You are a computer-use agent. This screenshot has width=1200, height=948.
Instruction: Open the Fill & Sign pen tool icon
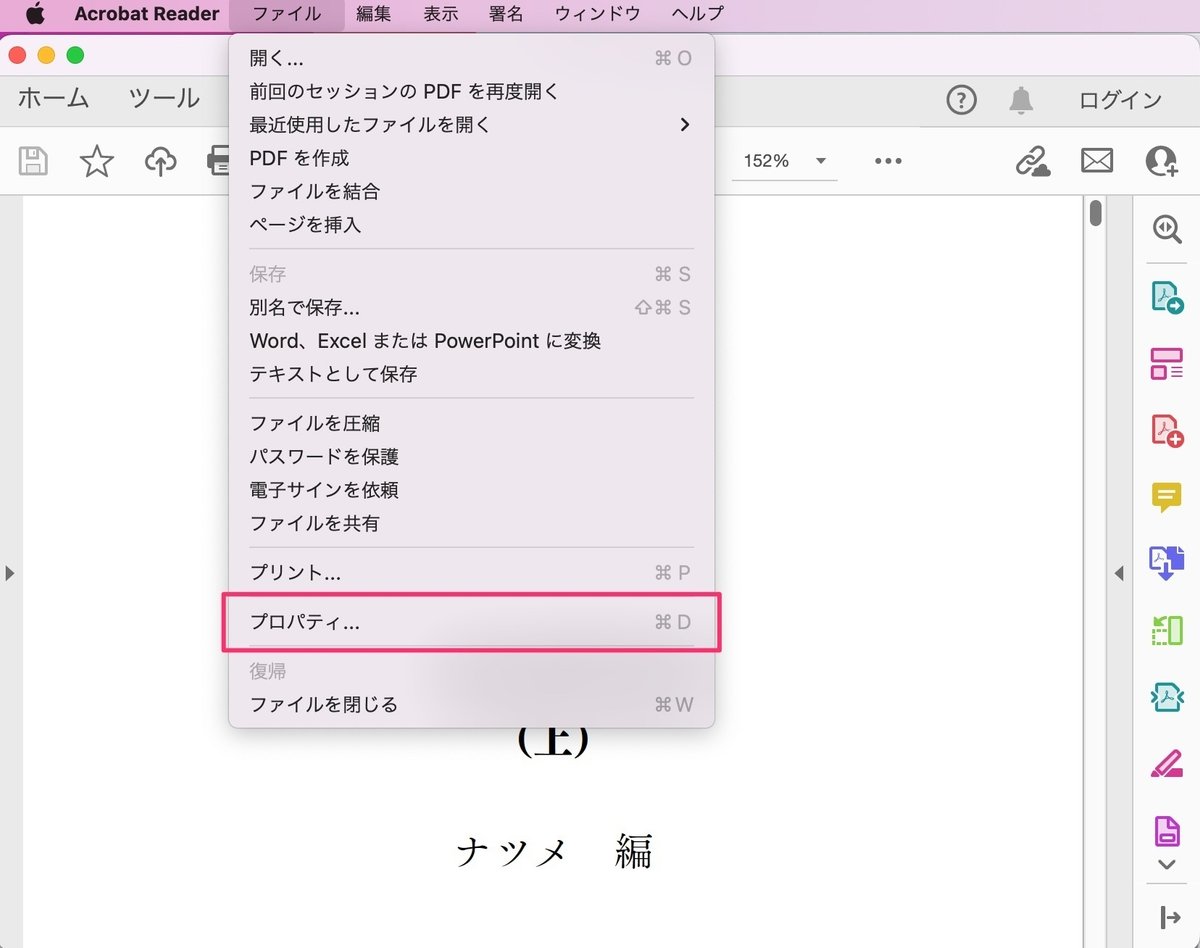[x=1166, y=766]
